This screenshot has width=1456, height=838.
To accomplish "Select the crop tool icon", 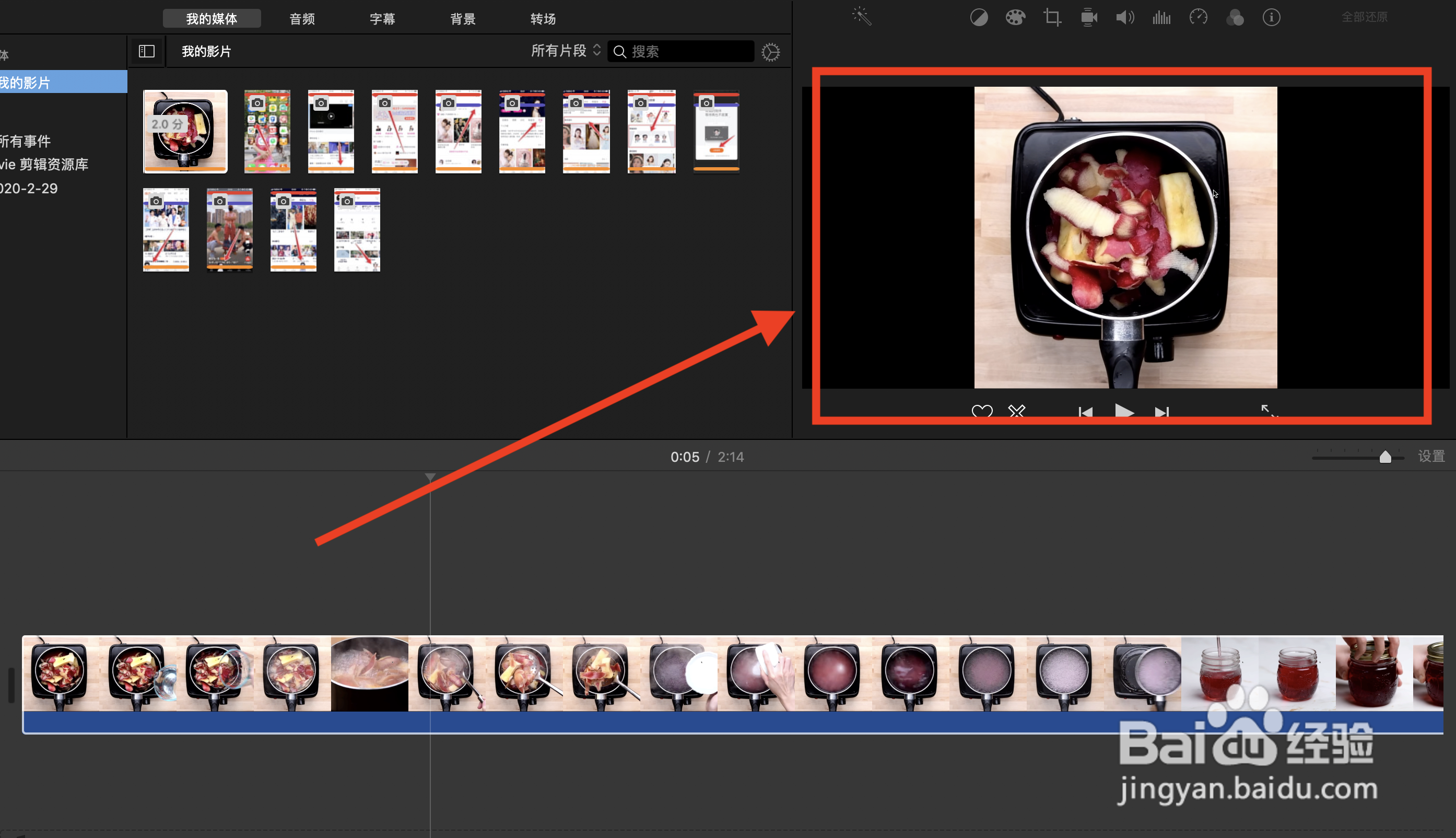I will (x=1052, y=18).
